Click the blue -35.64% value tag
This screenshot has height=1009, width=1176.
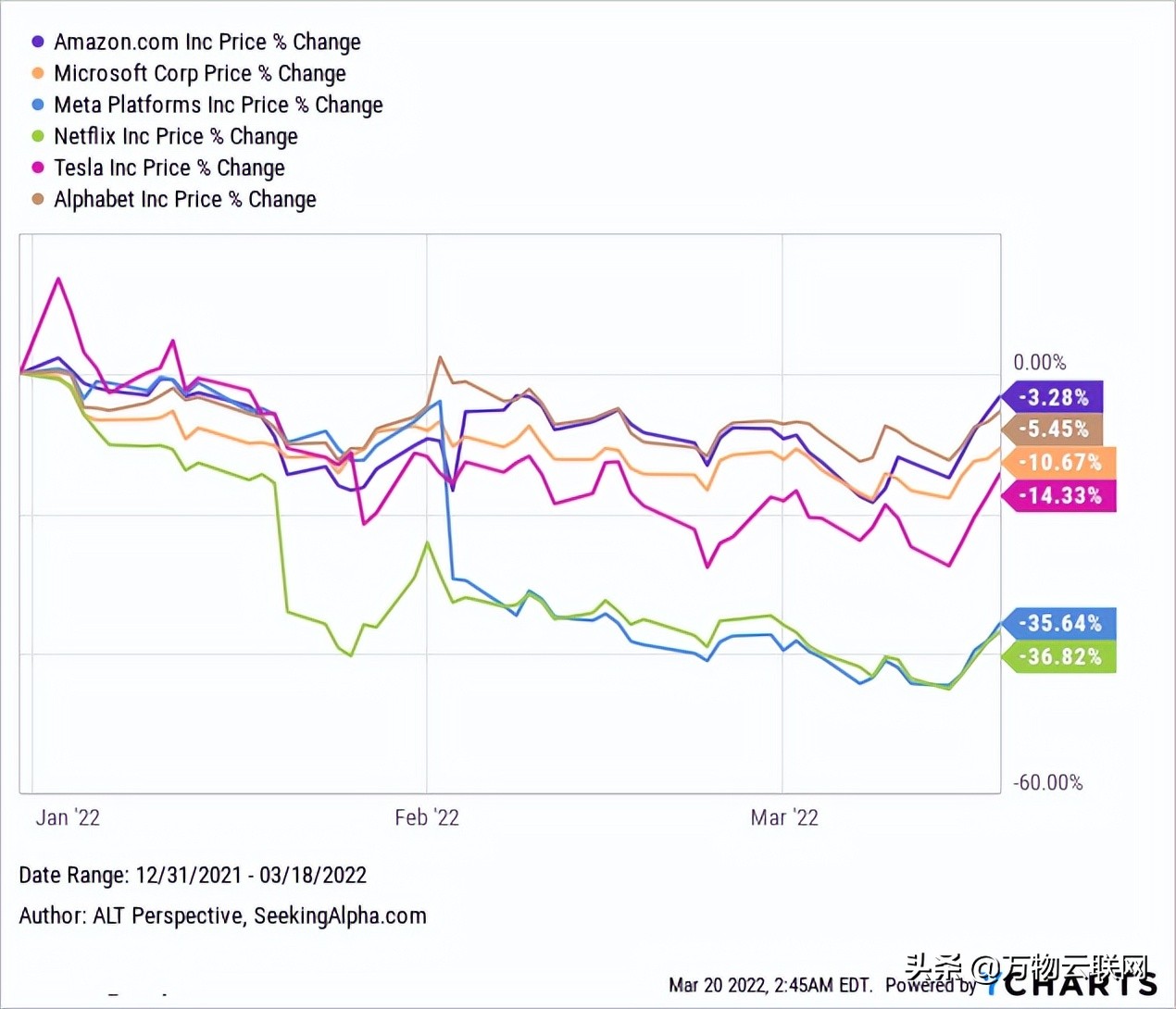click(1060, 623)
